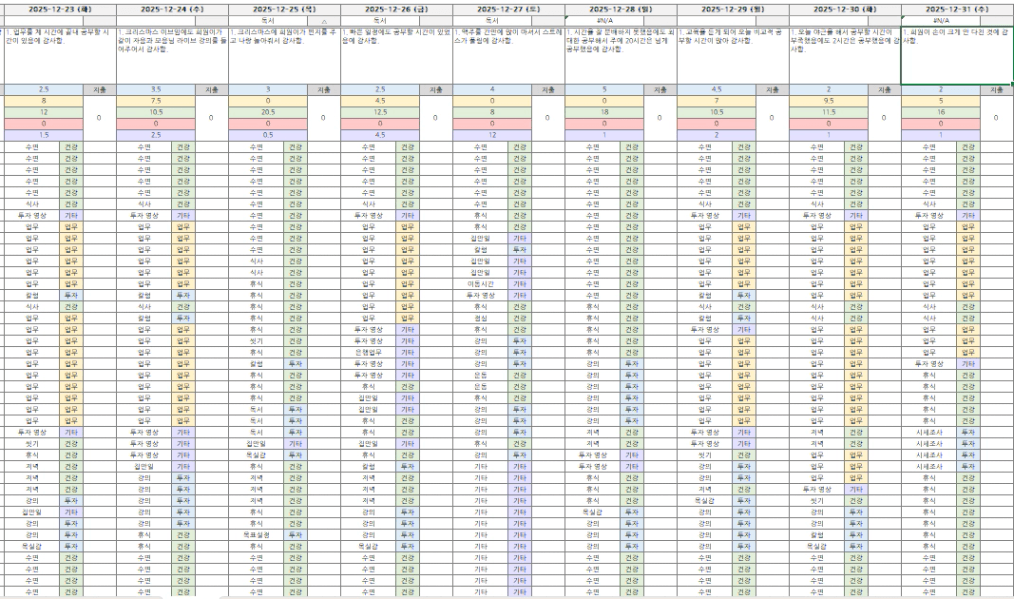Viewport: 1014px width, 599px height.
Task: Select the 2025-12-30 date header cell
Action: point(845,10)
